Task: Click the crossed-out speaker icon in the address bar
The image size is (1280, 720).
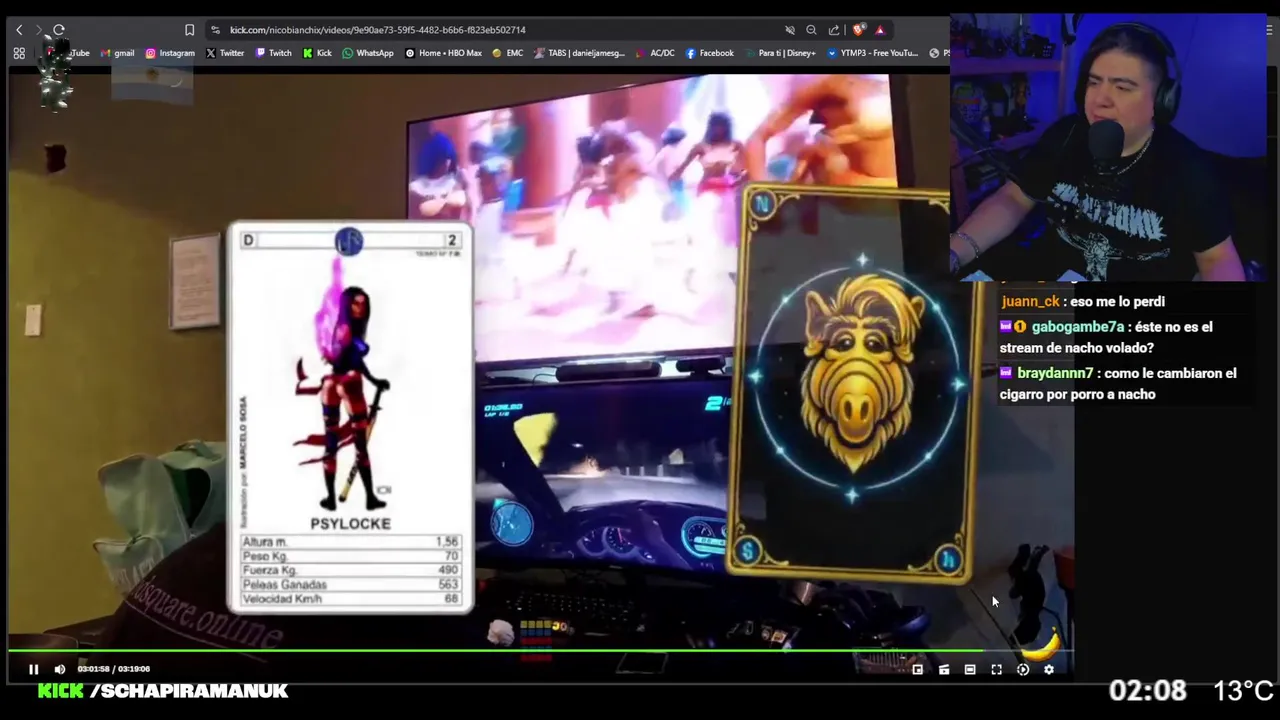Action: (x=789, y=30)
